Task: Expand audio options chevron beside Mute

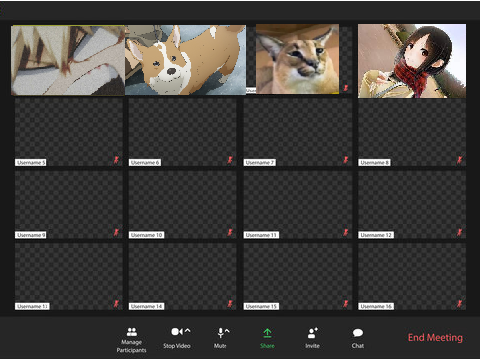Action: point(227,331)
